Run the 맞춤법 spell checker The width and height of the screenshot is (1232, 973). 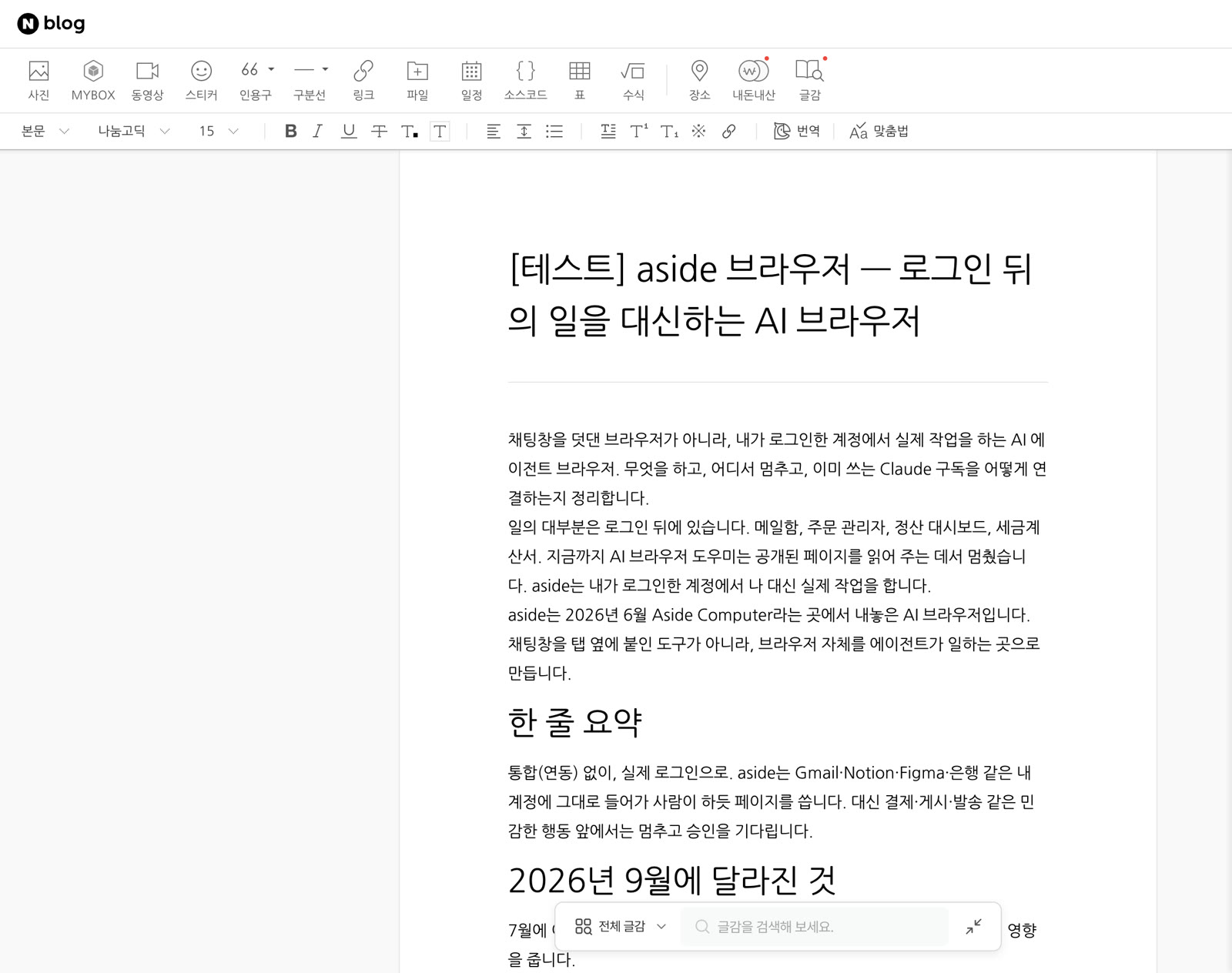coord(879,131)
